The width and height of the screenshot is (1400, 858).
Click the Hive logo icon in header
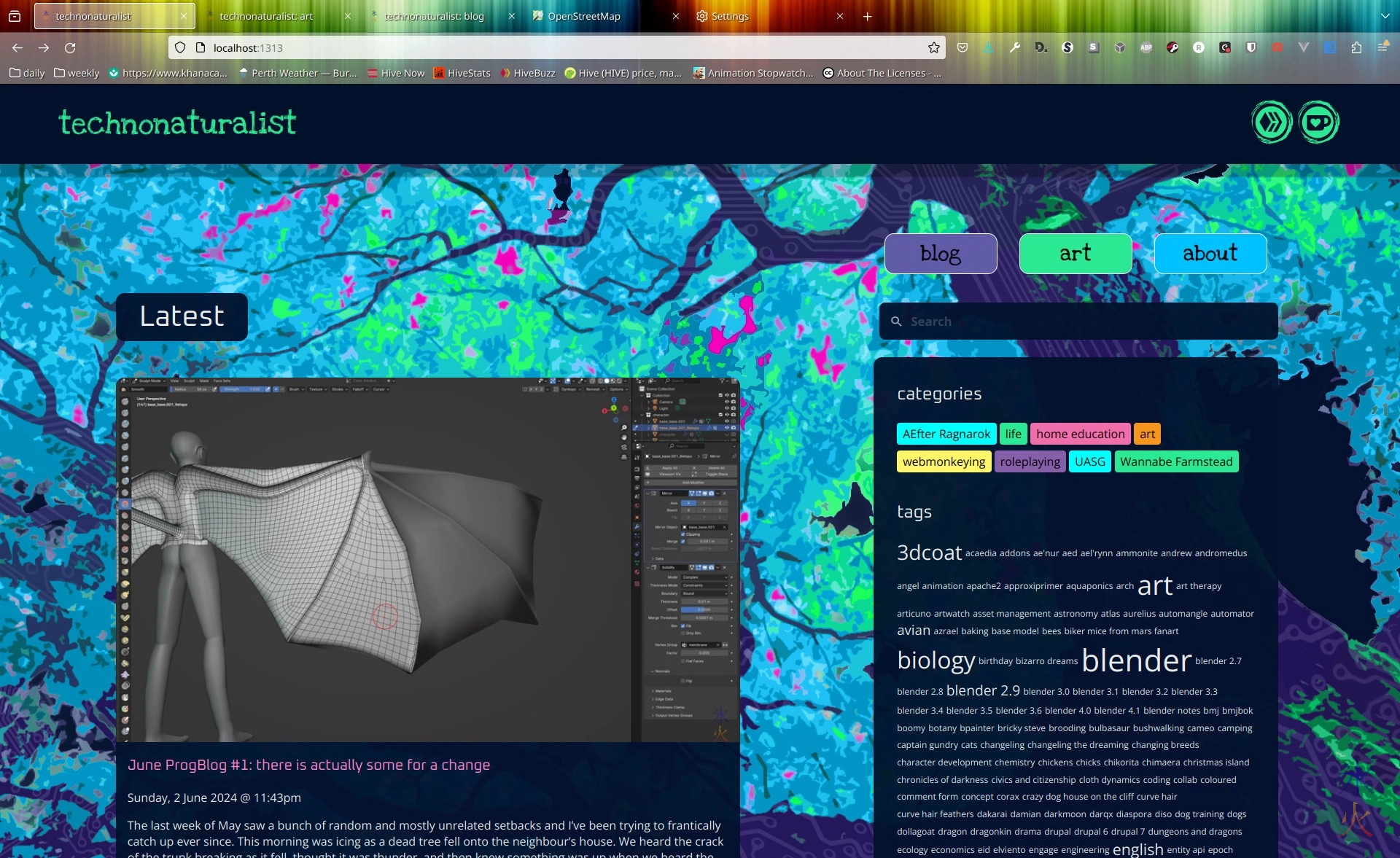tap(1272, 122)
